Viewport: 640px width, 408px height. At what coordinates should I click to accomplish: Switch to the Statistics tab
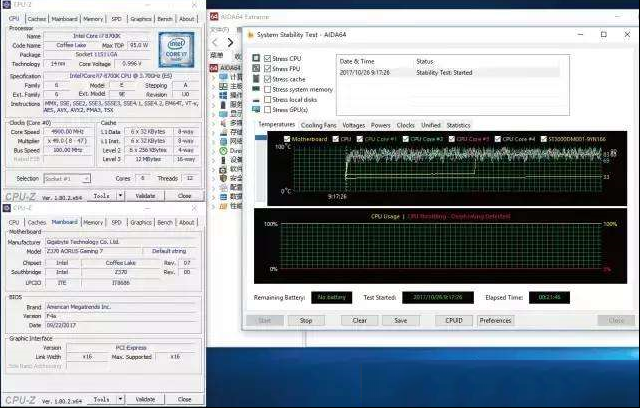[x=458, y=125]
